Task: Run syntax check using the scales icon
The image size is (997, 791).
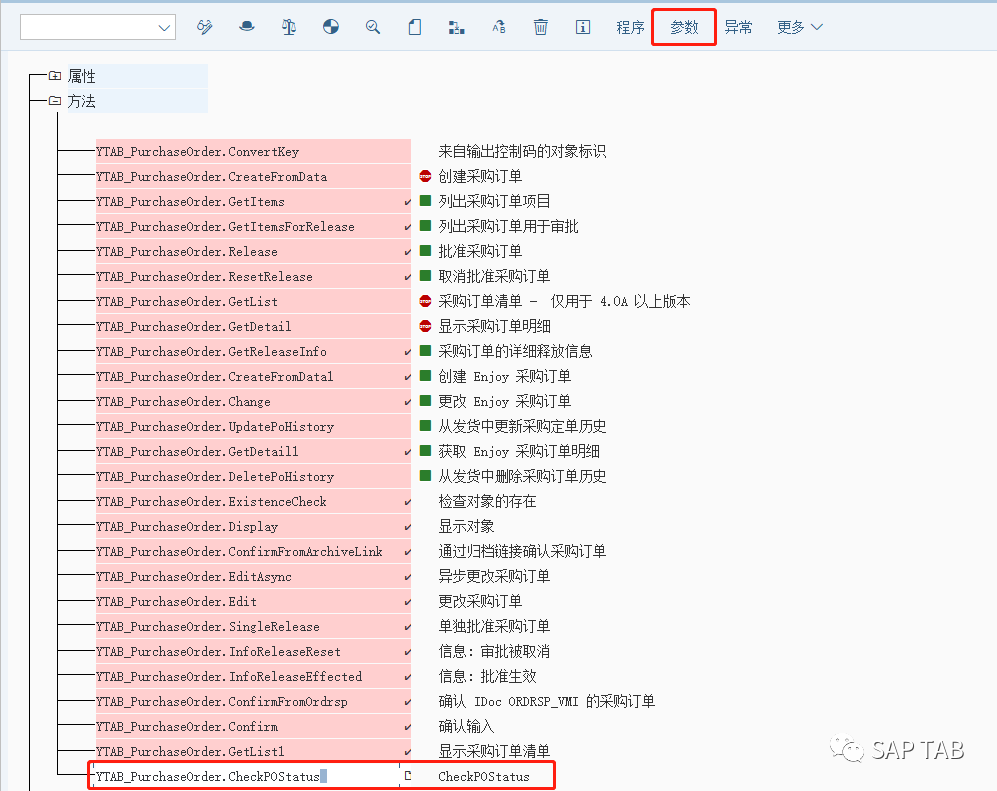Action: point(289,27)
